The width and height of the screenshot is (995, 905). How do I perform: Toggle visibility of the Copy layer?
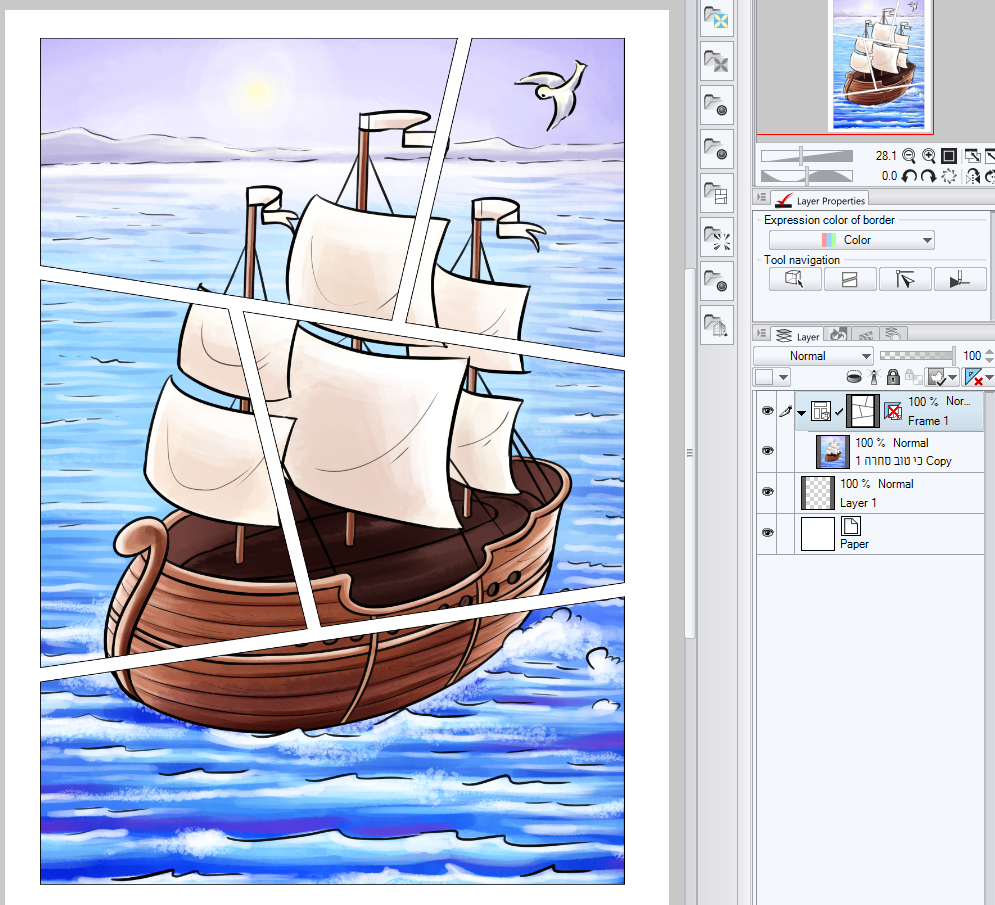[768, 451]
